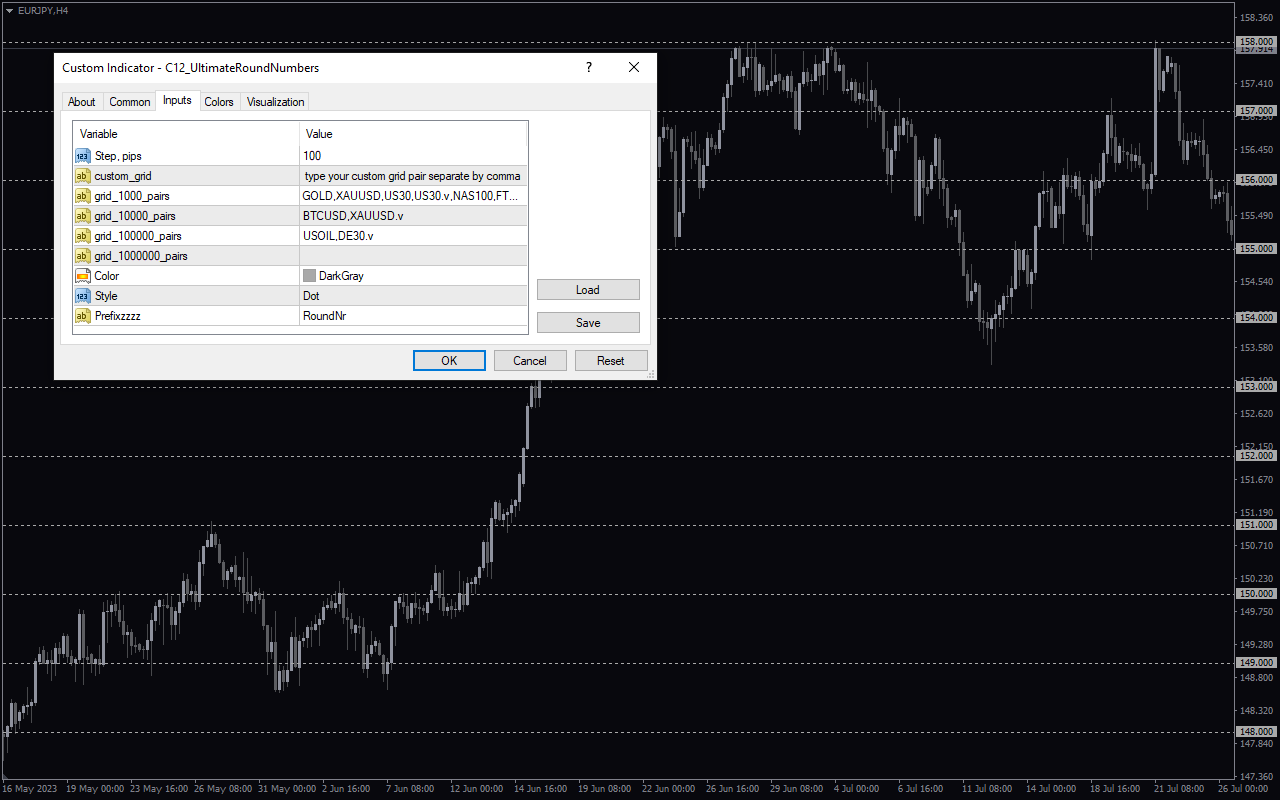Click the grid_1000000_pairs variable name
The width and height of the screenshot is (1280, 800).
(141, 256)
